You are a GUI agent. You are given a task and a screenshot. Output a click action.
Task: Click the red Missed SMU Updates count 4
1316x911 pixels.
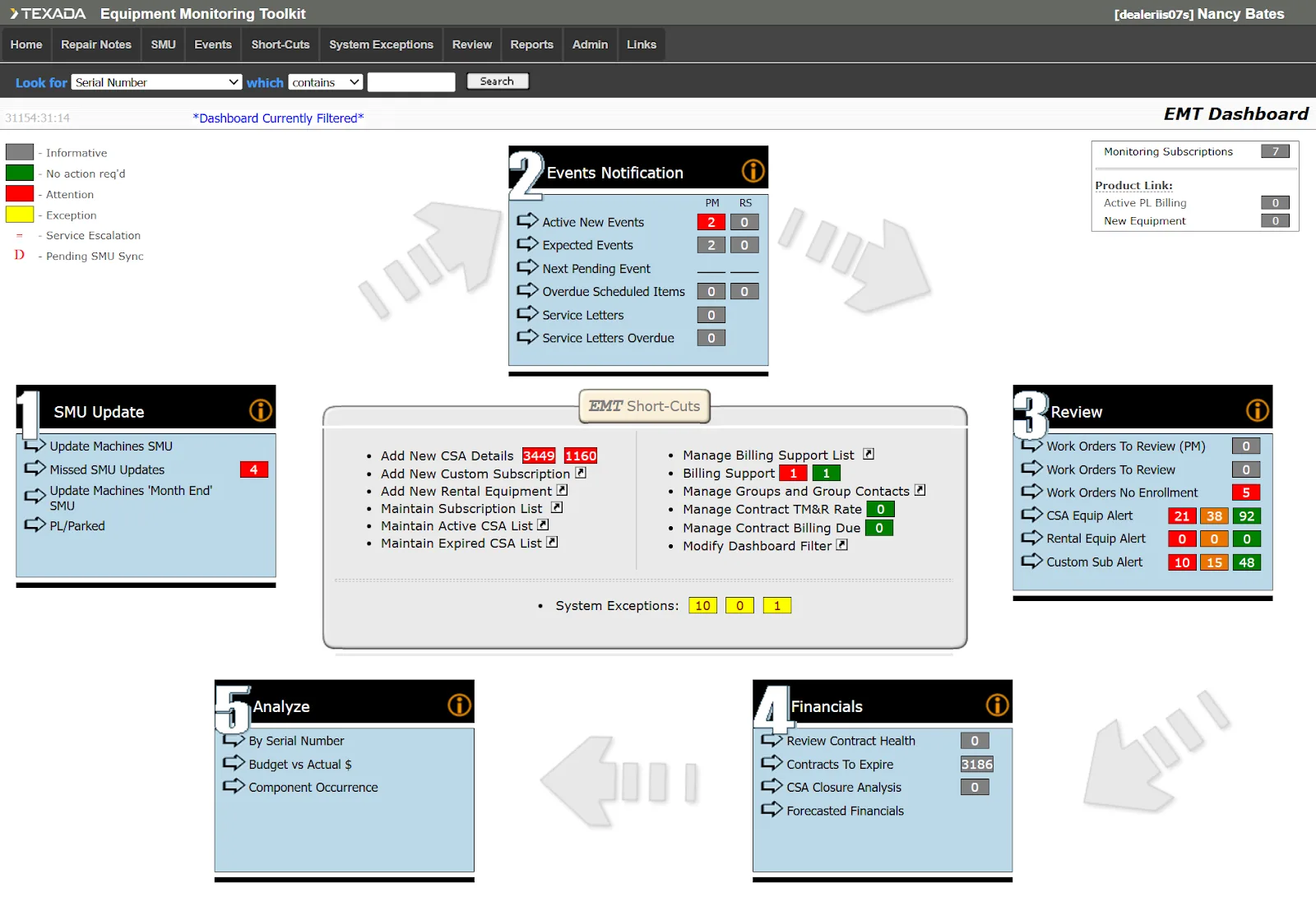pyautogui.click(x=253, y=469)
